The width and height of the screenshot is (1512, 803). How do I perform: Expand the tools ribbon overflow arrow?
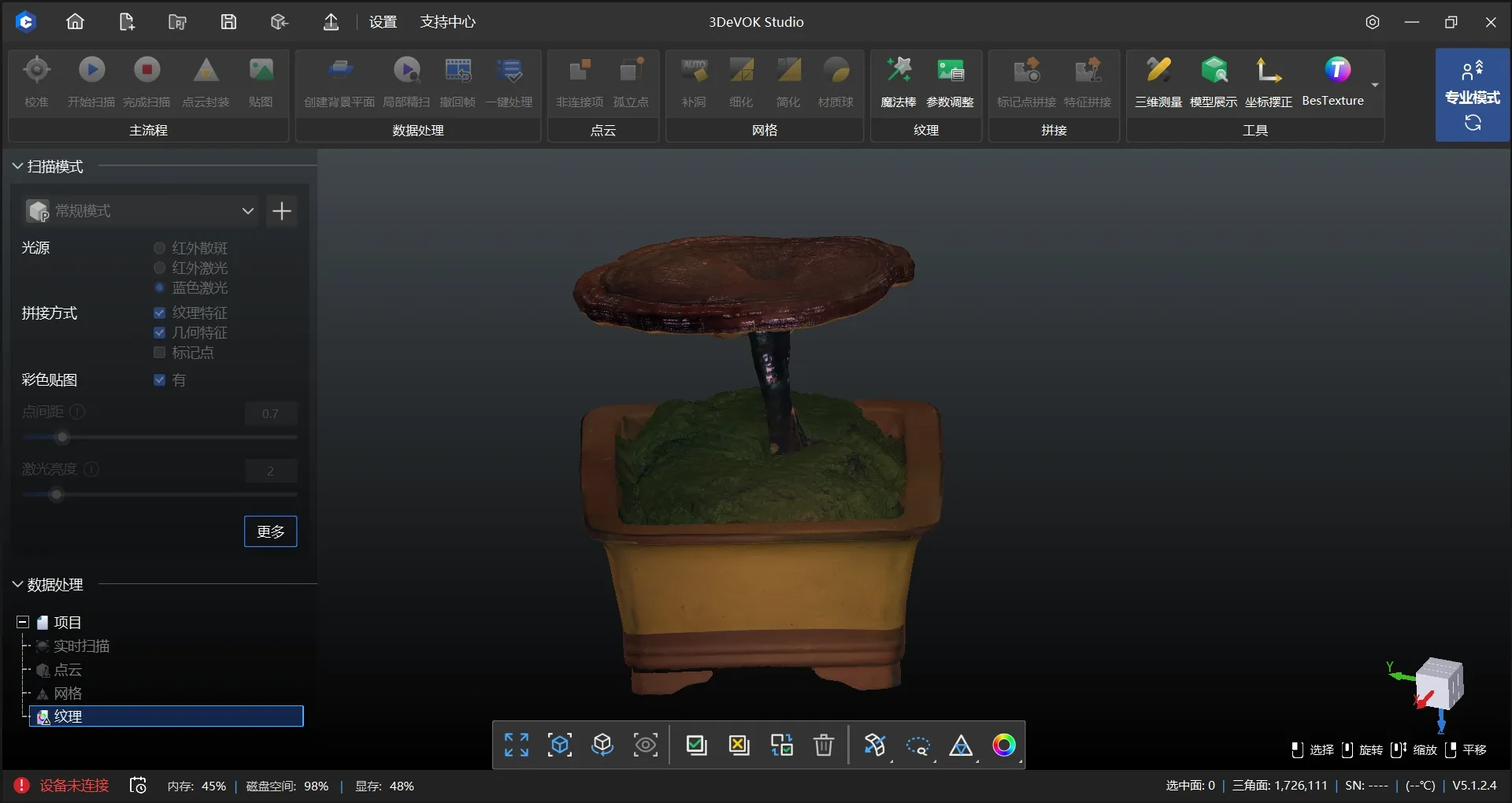tap(1375, 85)
